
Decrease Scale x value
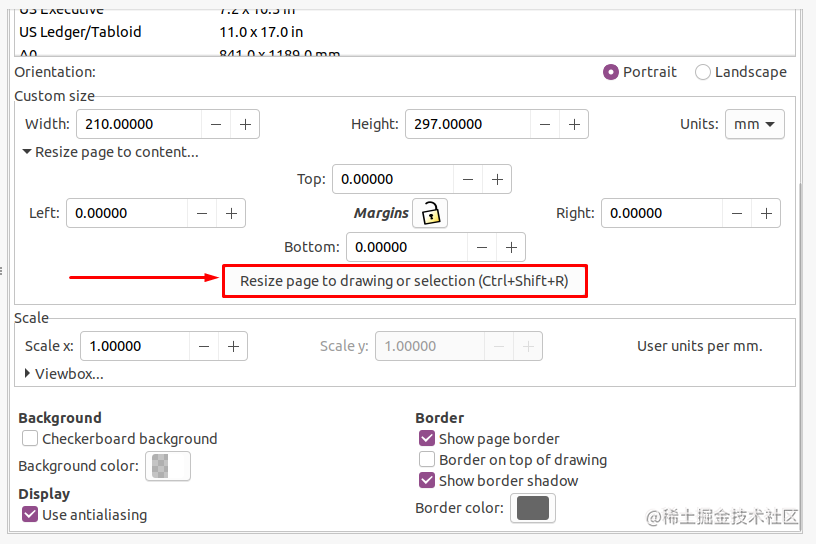204,346
